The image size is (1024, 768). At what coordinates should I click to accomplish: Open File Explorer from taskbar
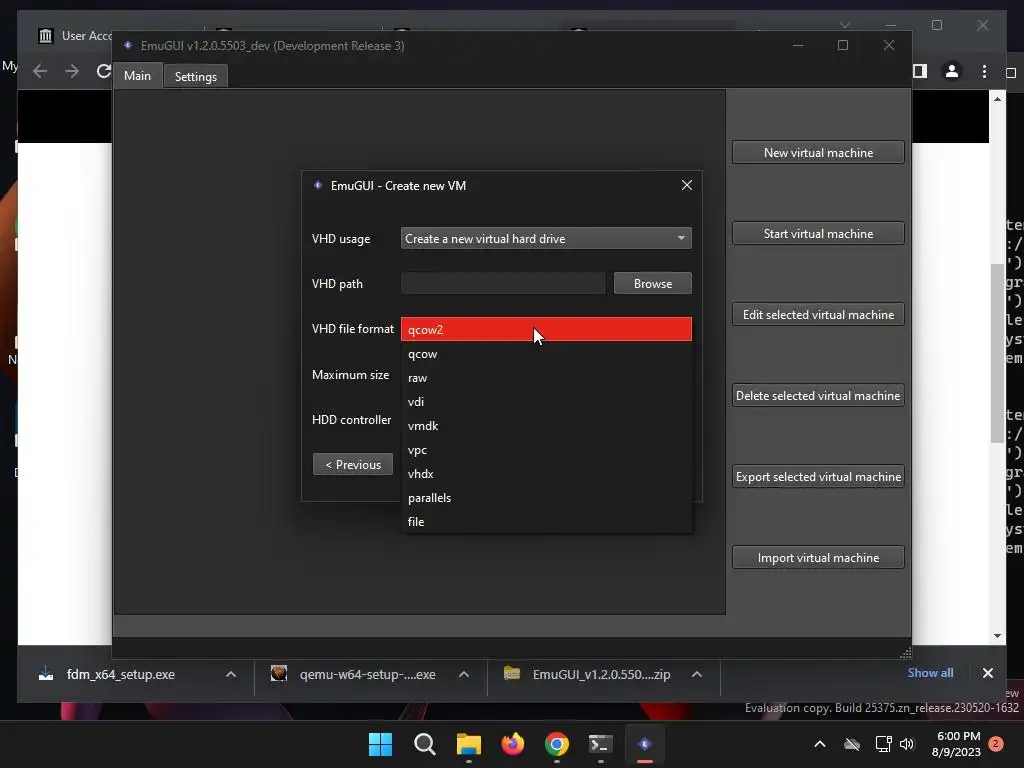[468, 744]
